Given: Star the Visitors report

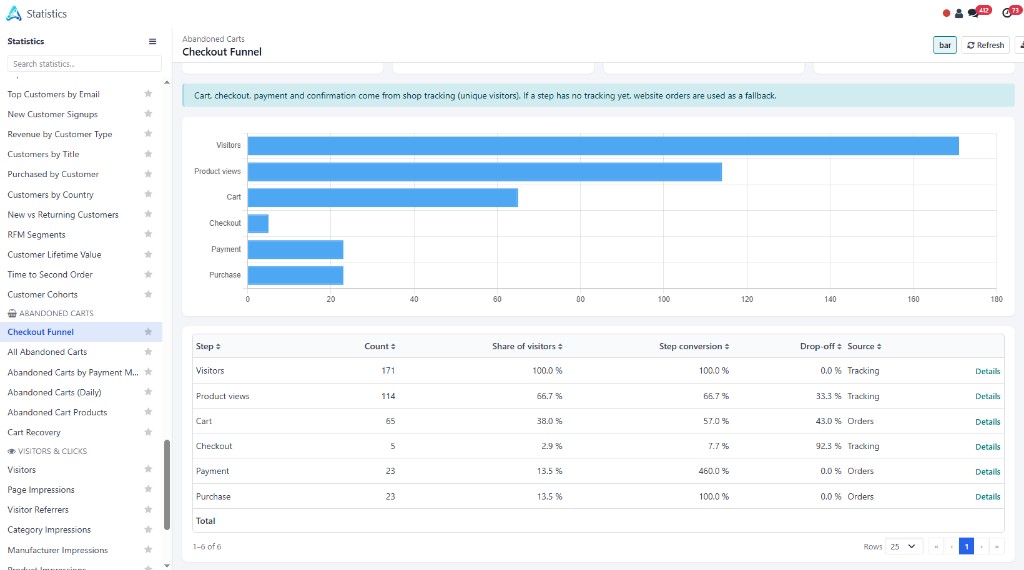Looking at the screenshot, I should pyautogui.click(x=148, y=469).
